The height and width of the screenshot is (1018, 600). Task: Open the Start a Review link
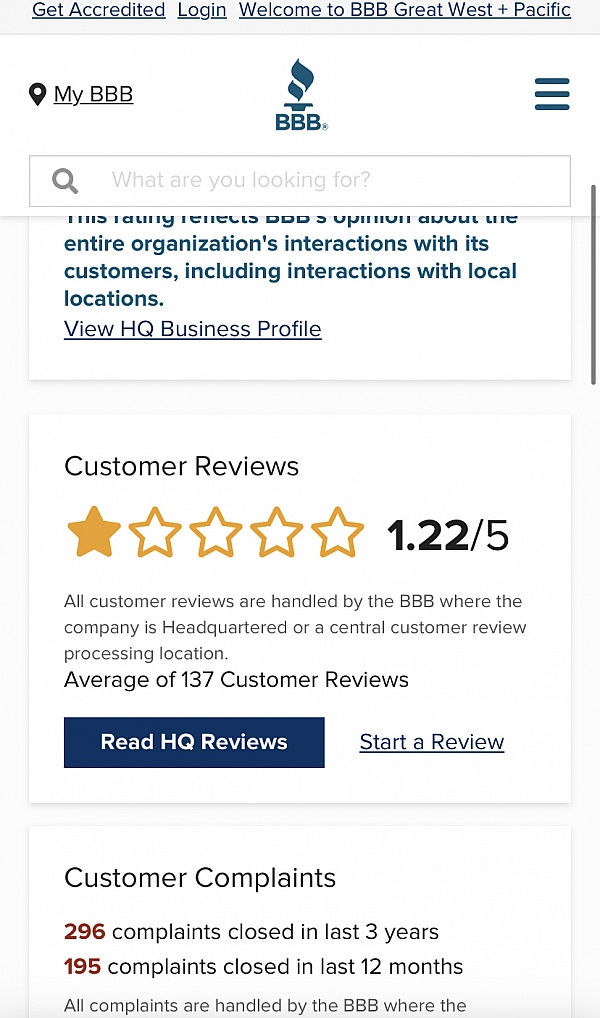click(432, 742)
